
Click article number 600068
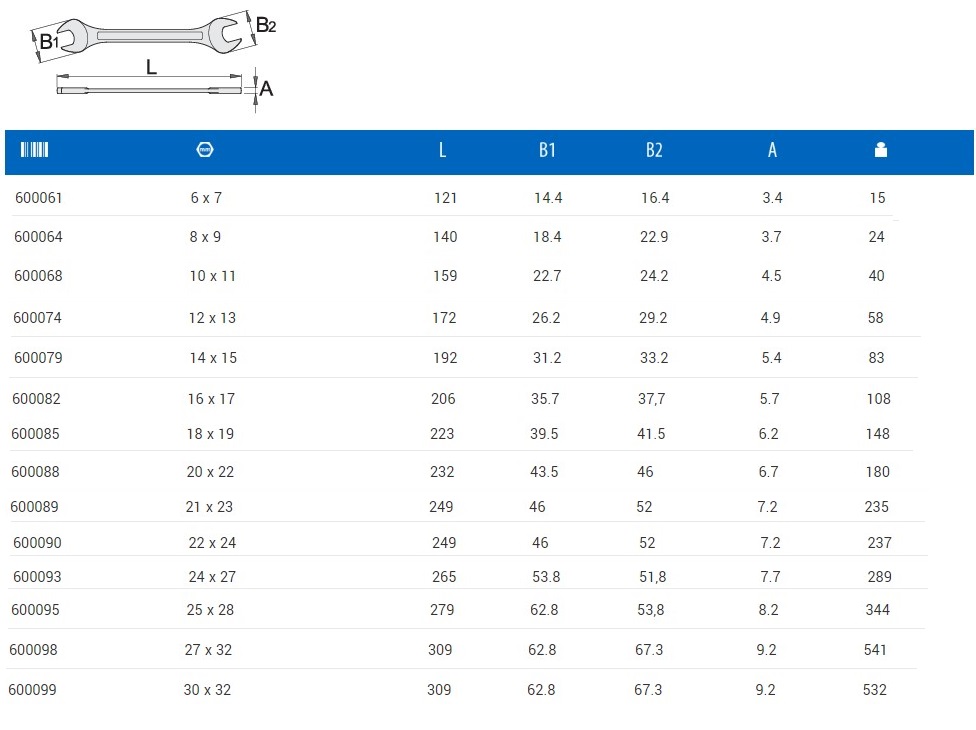pos(38,276)
